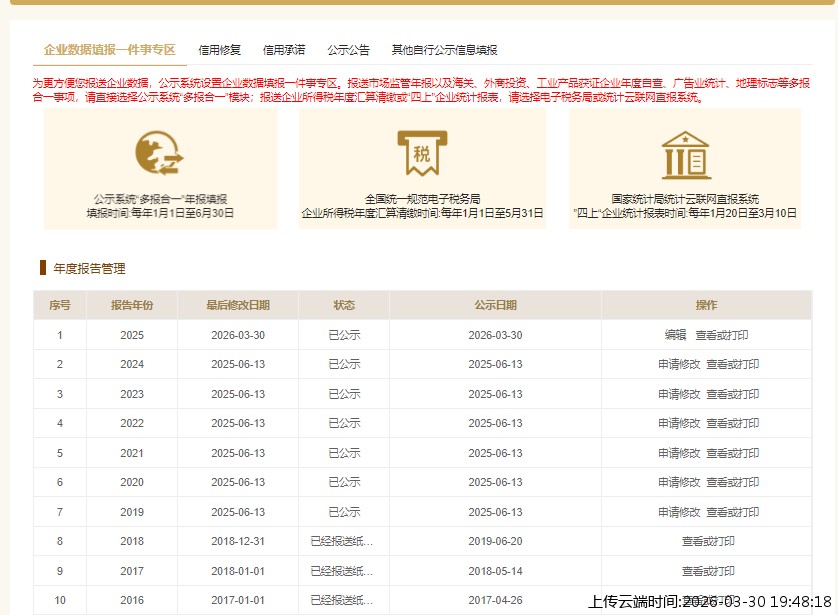Screen dimensions: 838x615
Task: Click 申请修改 for the 2020 report
Action: [679, 482]
